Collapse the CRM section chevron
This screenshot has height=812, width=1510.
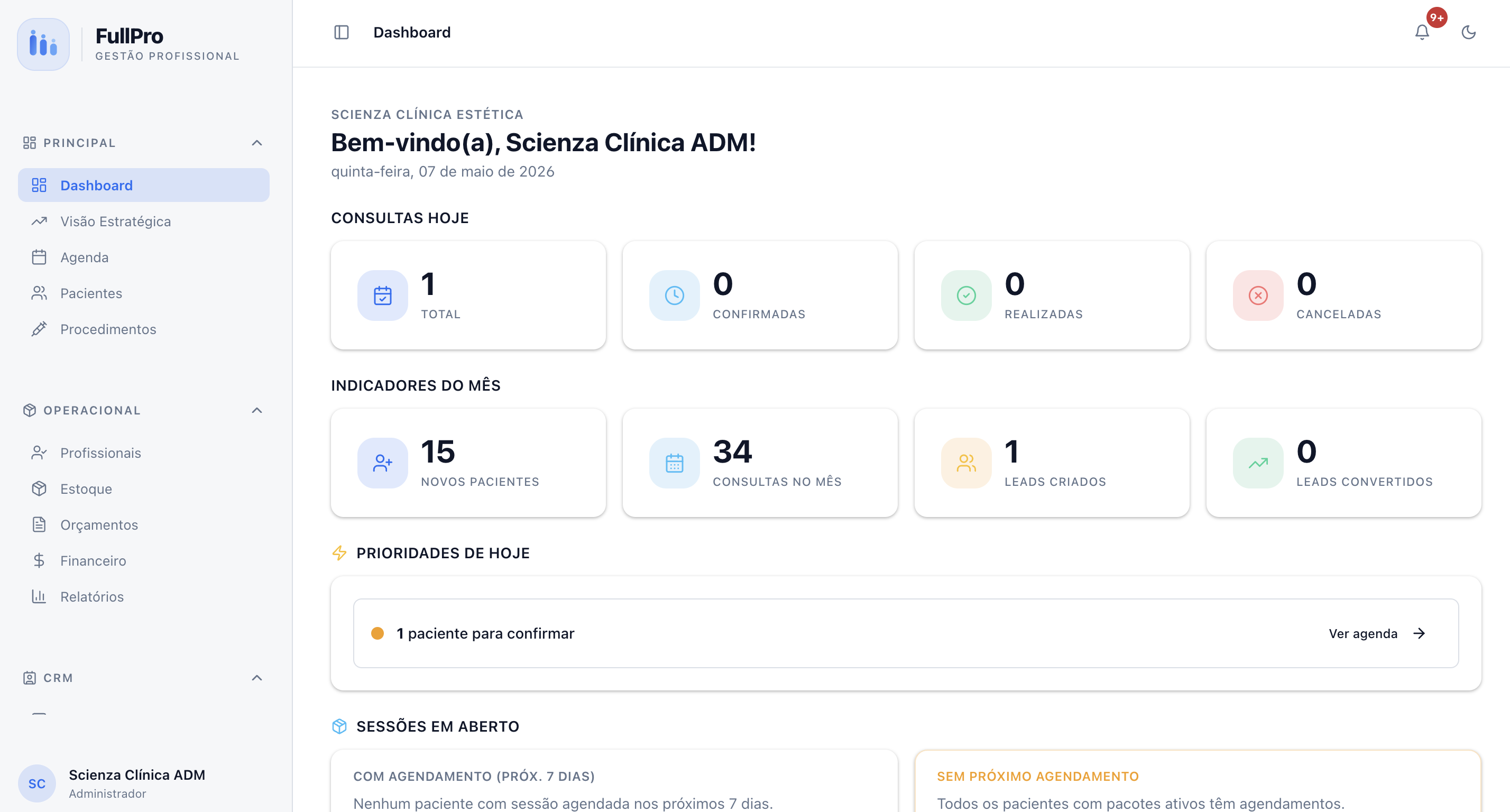[257, 678]
